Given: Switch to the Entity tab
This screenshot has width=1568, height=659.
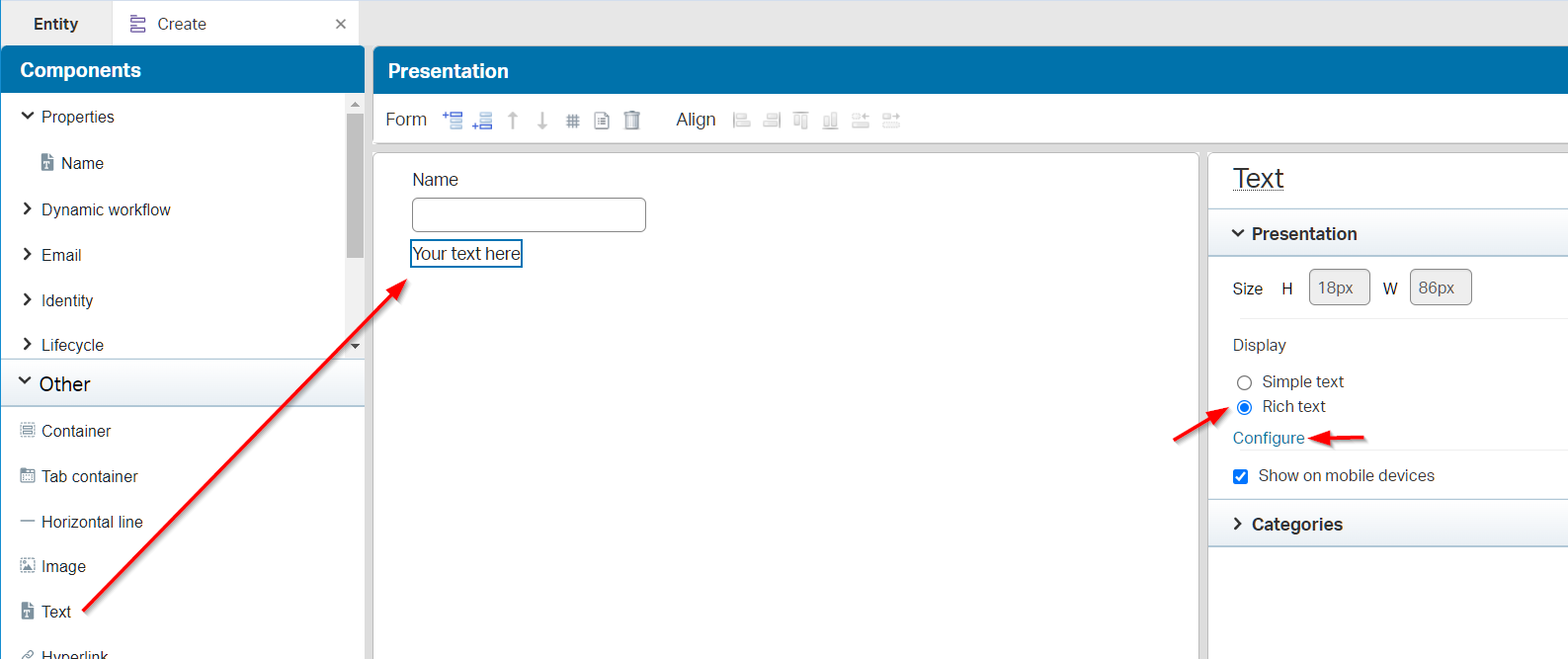Looking at the screenshot, I should pos(55,24).
